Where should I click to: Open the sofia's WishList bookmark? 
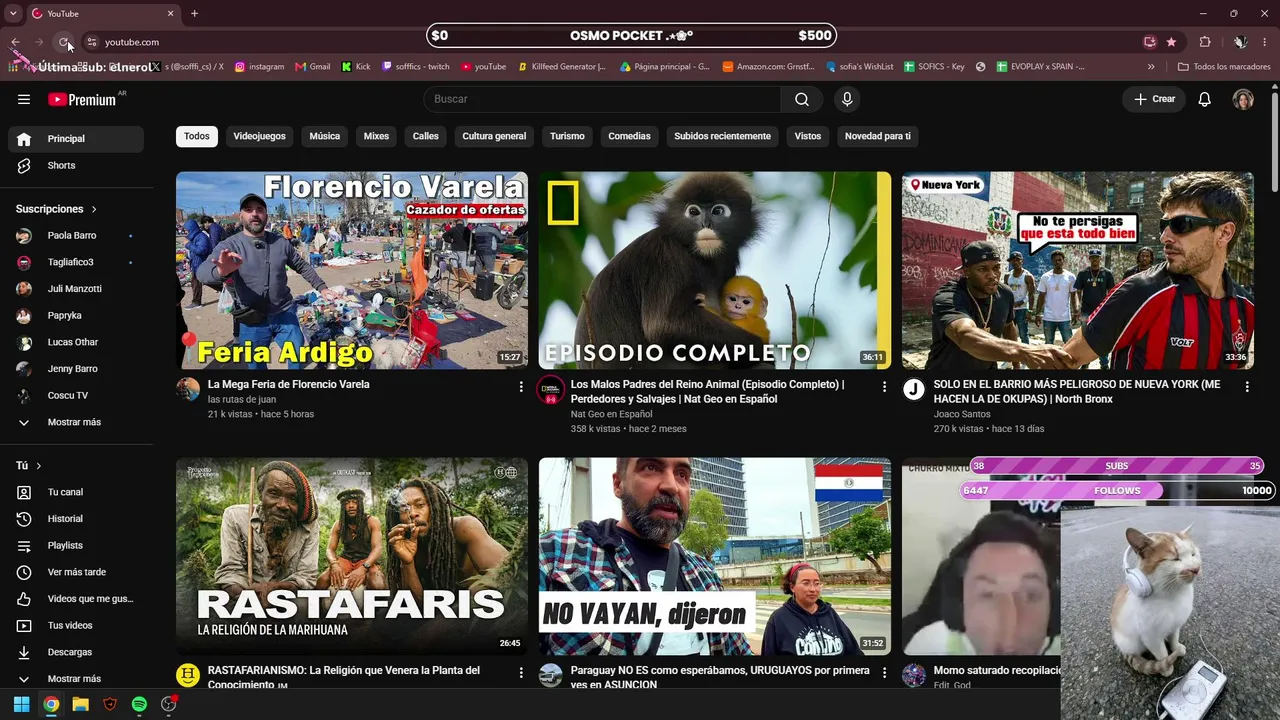tap(860, 67)
